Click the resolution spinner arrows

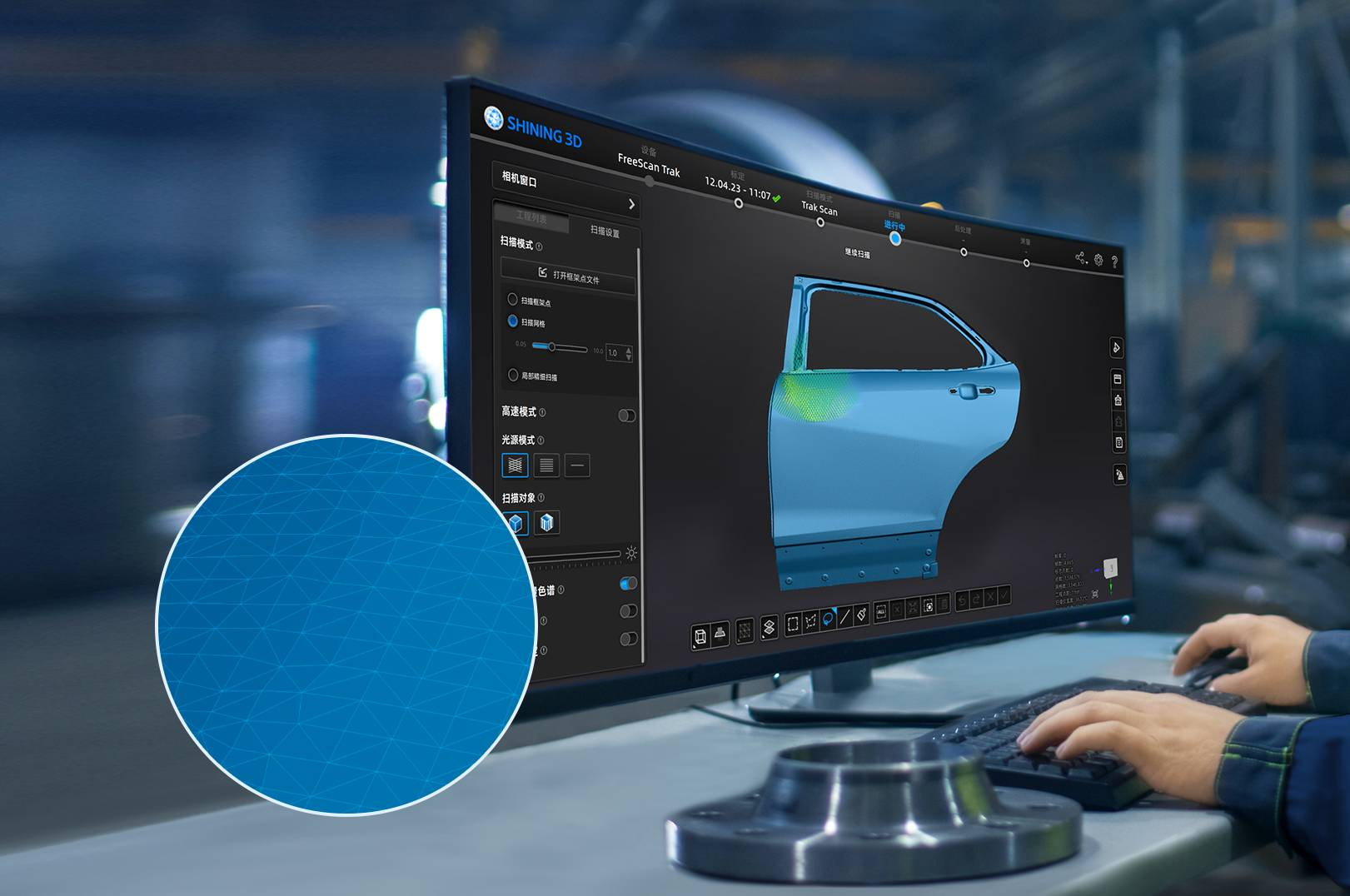[629, 353]
